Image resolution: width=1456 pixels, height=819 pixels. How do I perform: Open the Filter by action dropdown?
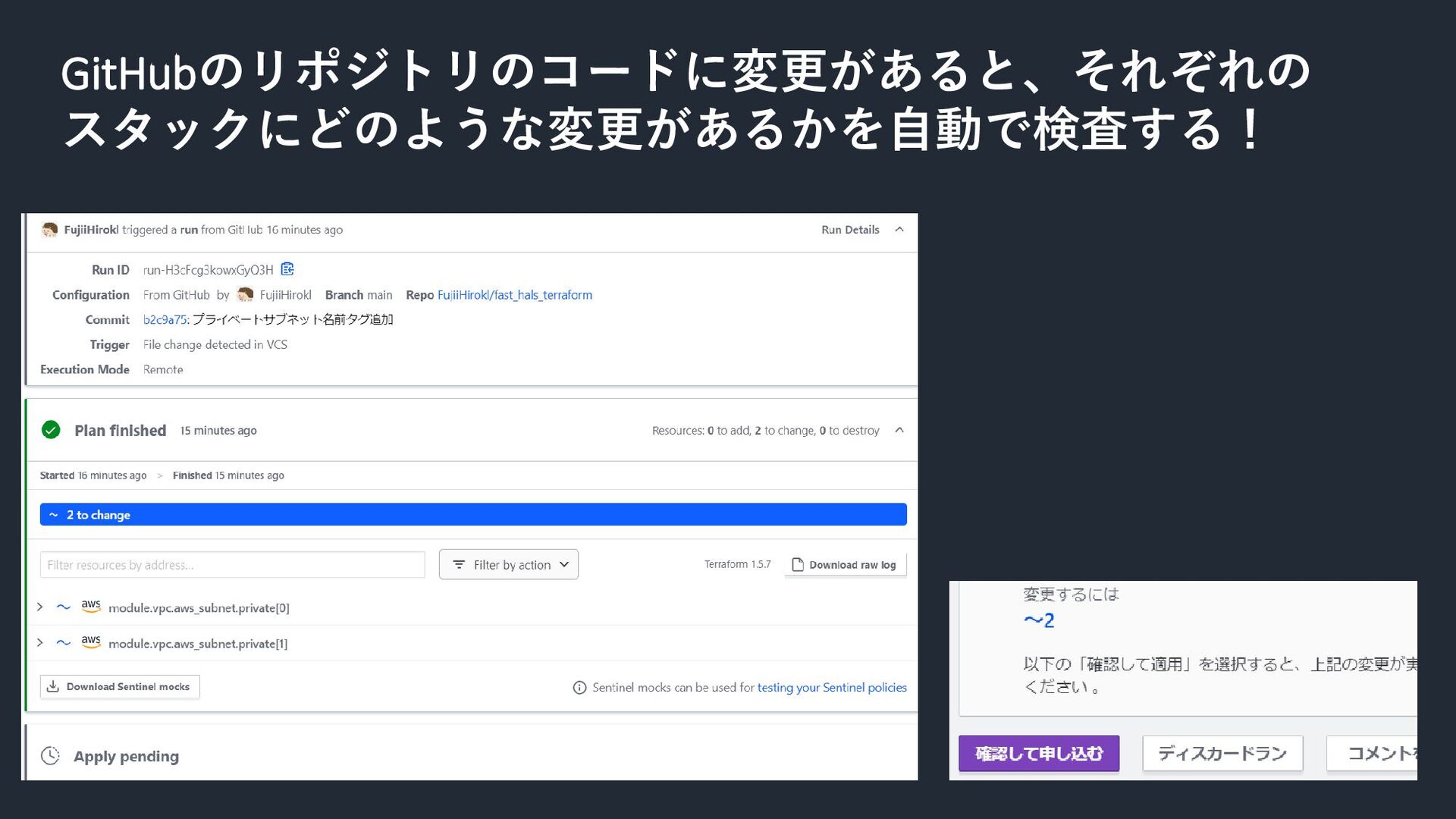pos(509,565)
